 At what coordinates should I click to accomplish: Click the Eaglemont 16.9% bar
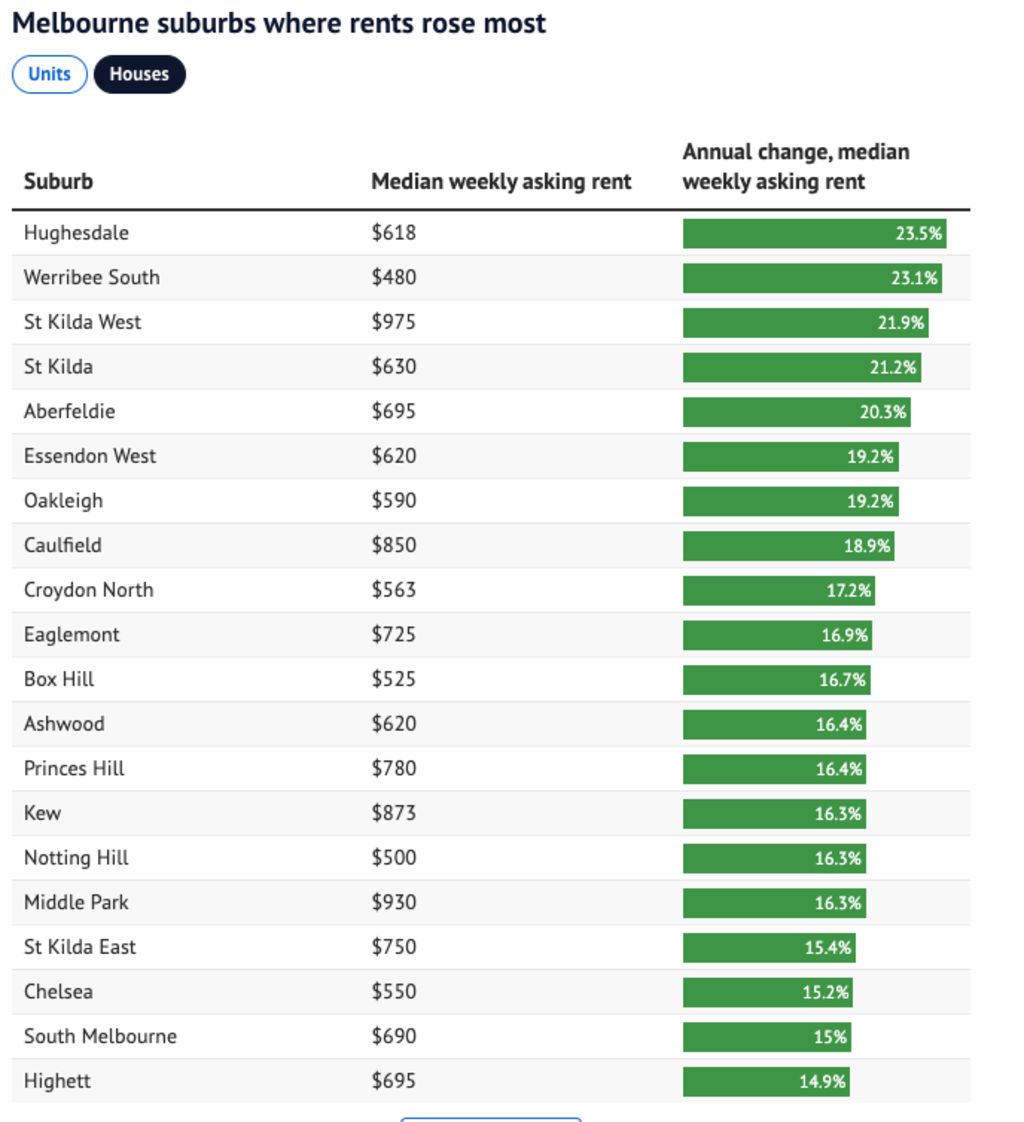click(x=777, y=635)
